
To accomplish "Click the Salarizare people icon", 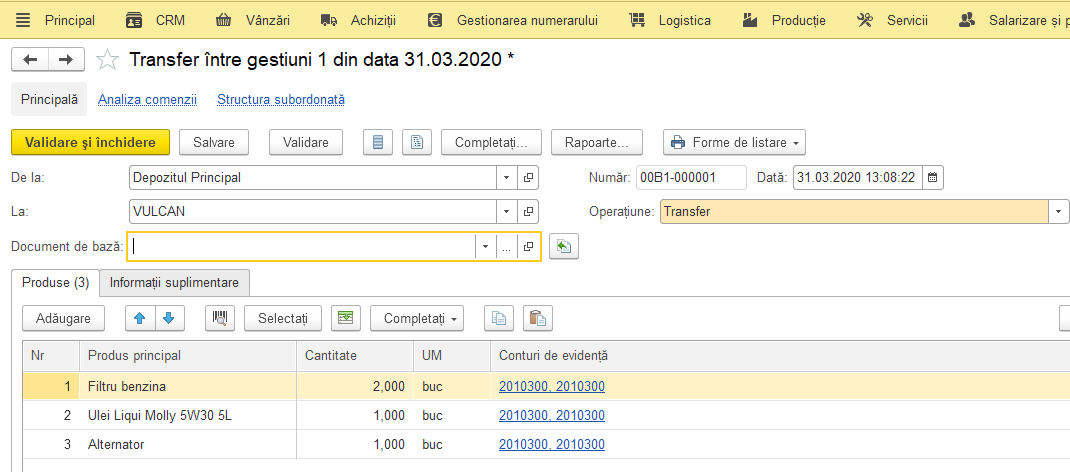I will pyautogui.click(x=967, y=20).
